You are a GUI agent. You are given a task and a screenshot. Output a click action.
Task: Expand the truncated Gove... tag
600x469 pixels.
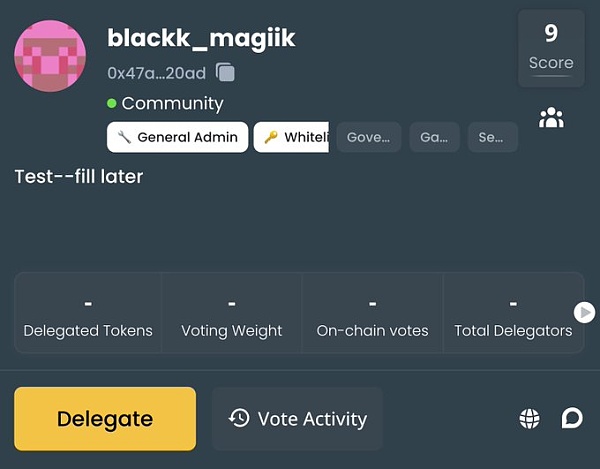tap(368, 137)
